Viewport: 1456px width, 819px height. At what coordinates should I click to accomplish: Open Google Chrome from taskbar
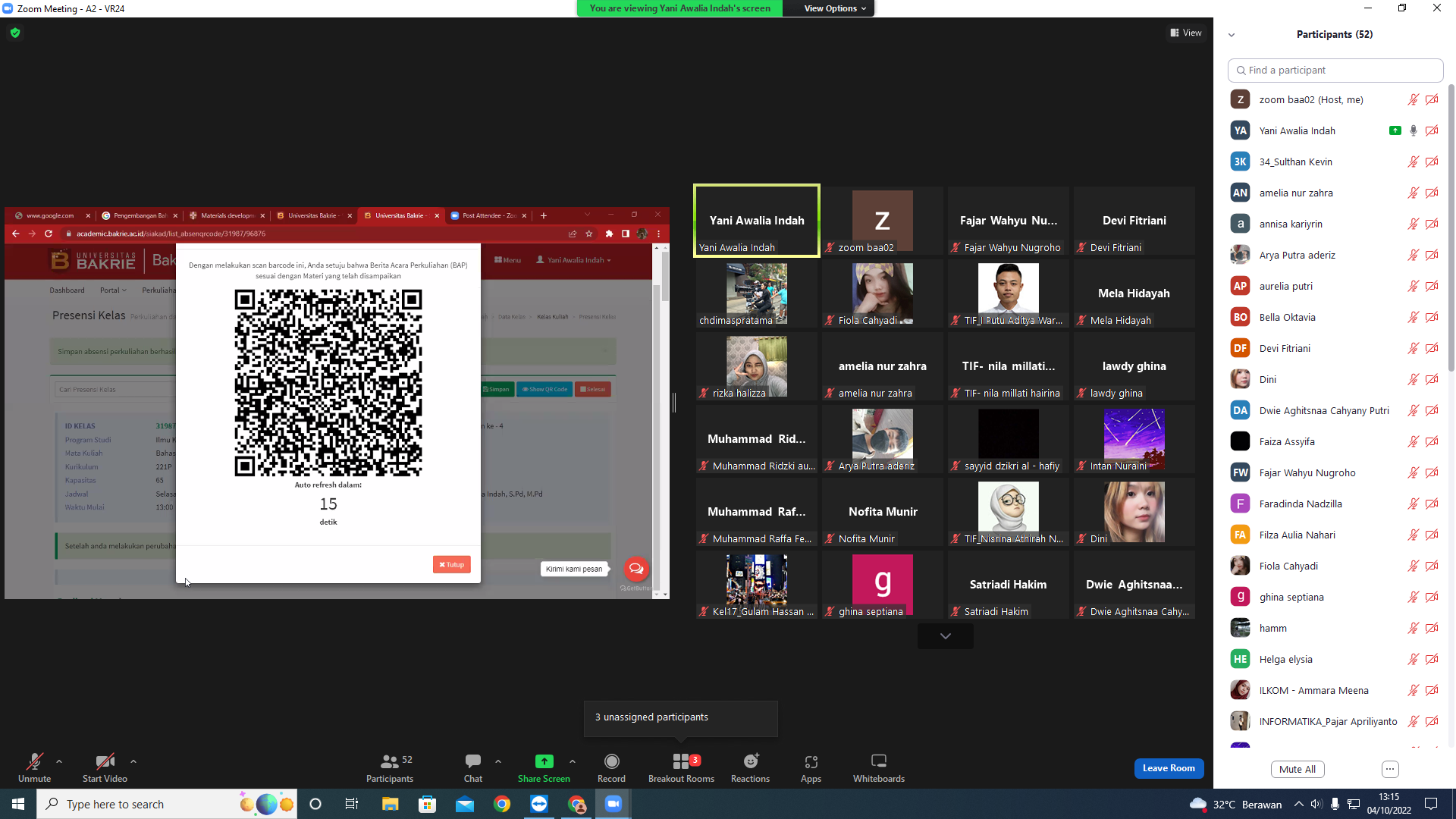coord(502,804)
